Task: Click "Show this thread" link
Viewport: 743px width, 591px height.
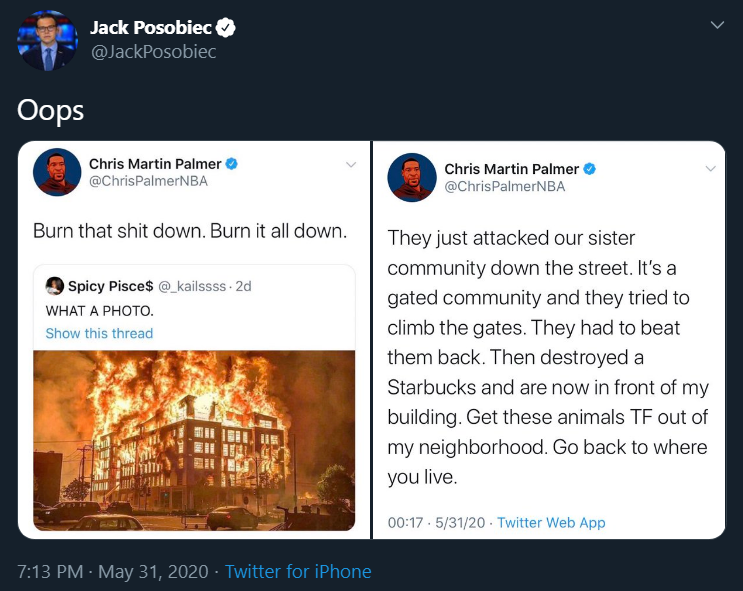Action: (x=99, y=333)
